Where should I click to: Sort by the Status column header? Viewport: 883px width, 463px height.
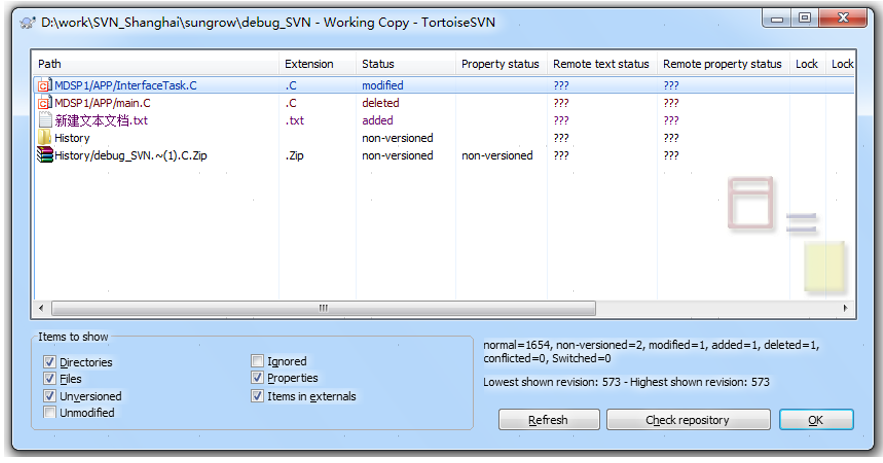405,64
